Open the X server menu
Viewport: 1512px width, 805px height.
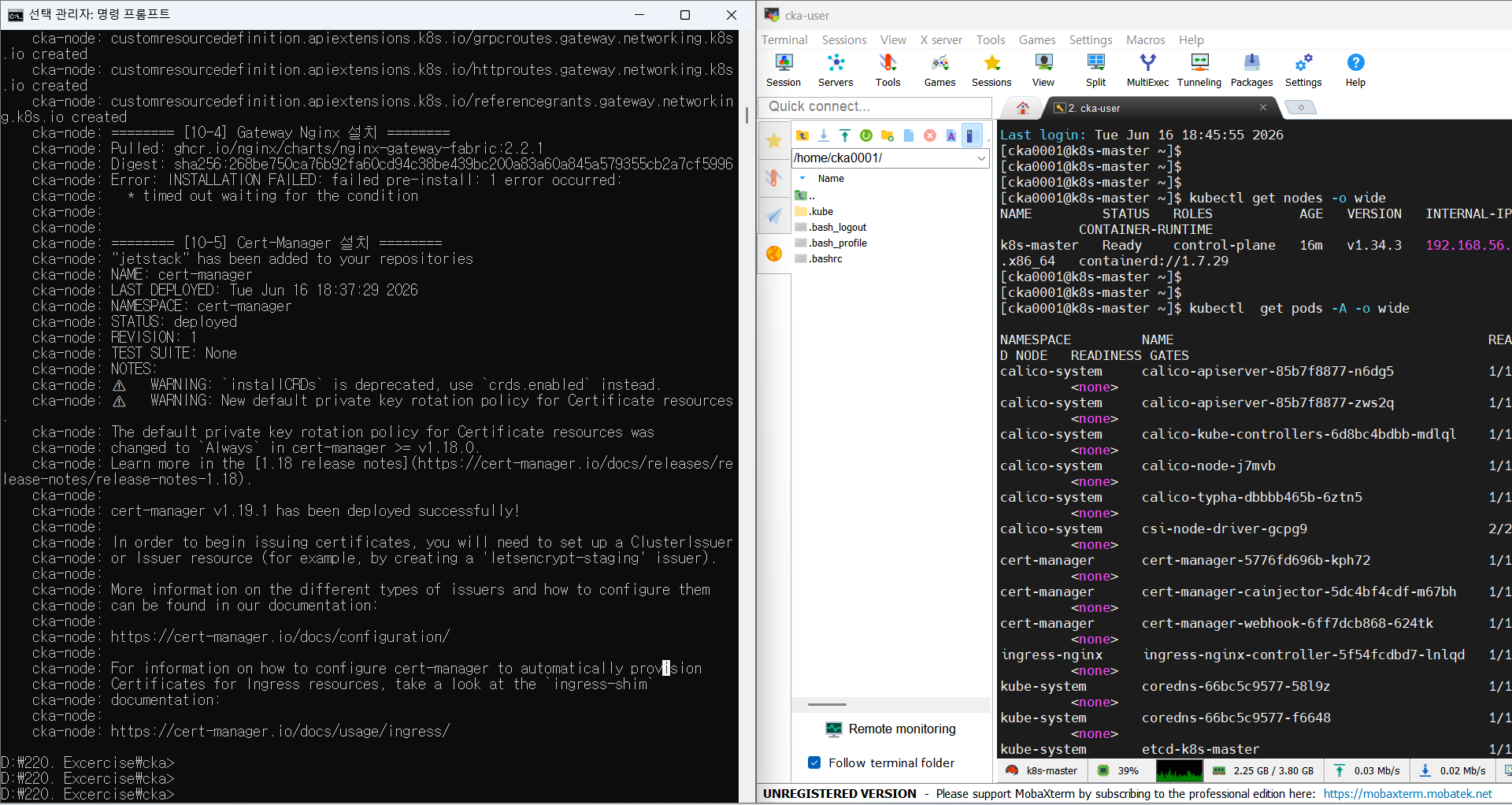941,39
